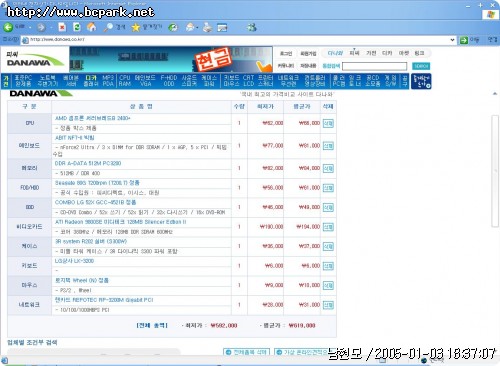Delete the ODD row with its delete icon
Screen dimensions: 500x366
328,207
